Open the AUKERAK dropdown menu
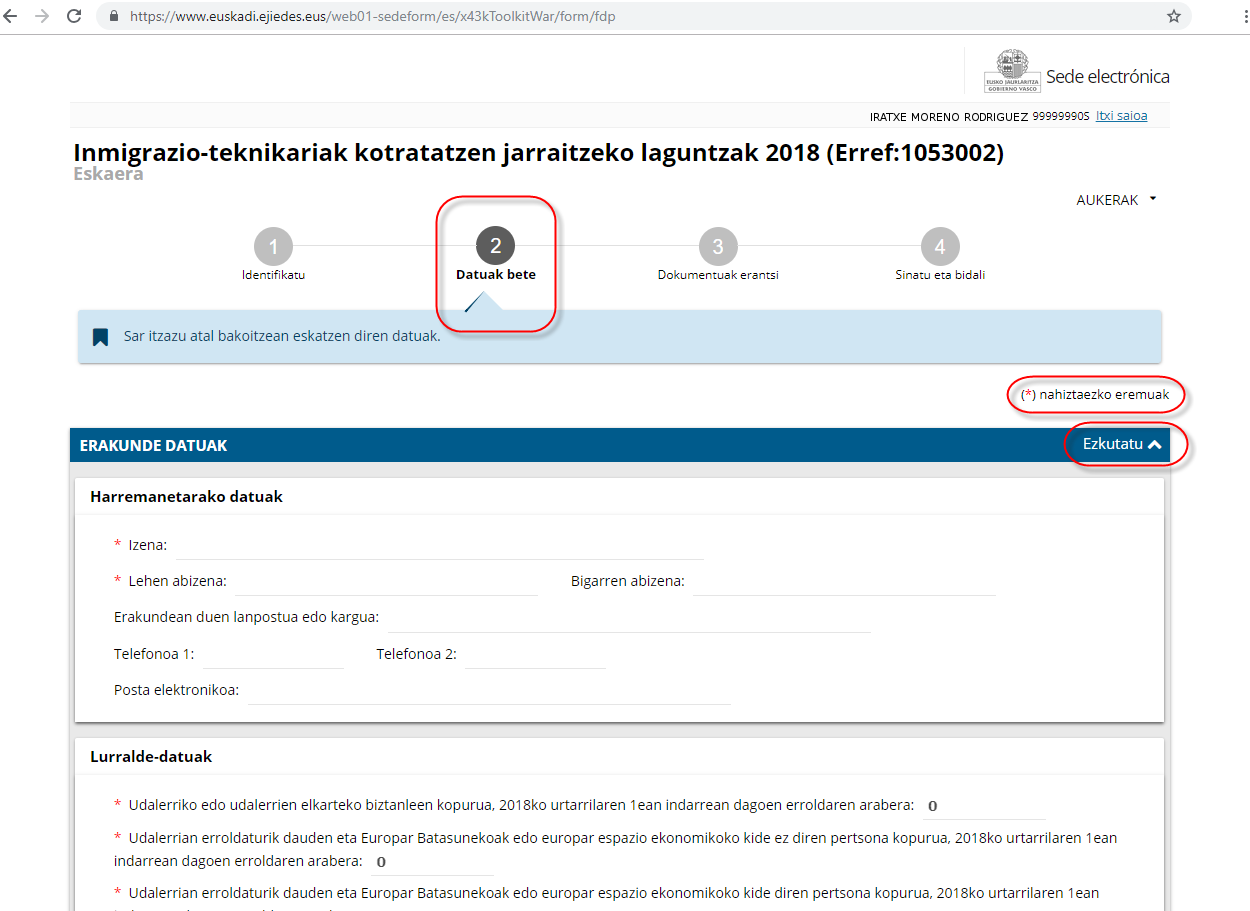 (x=1116, y=200)
